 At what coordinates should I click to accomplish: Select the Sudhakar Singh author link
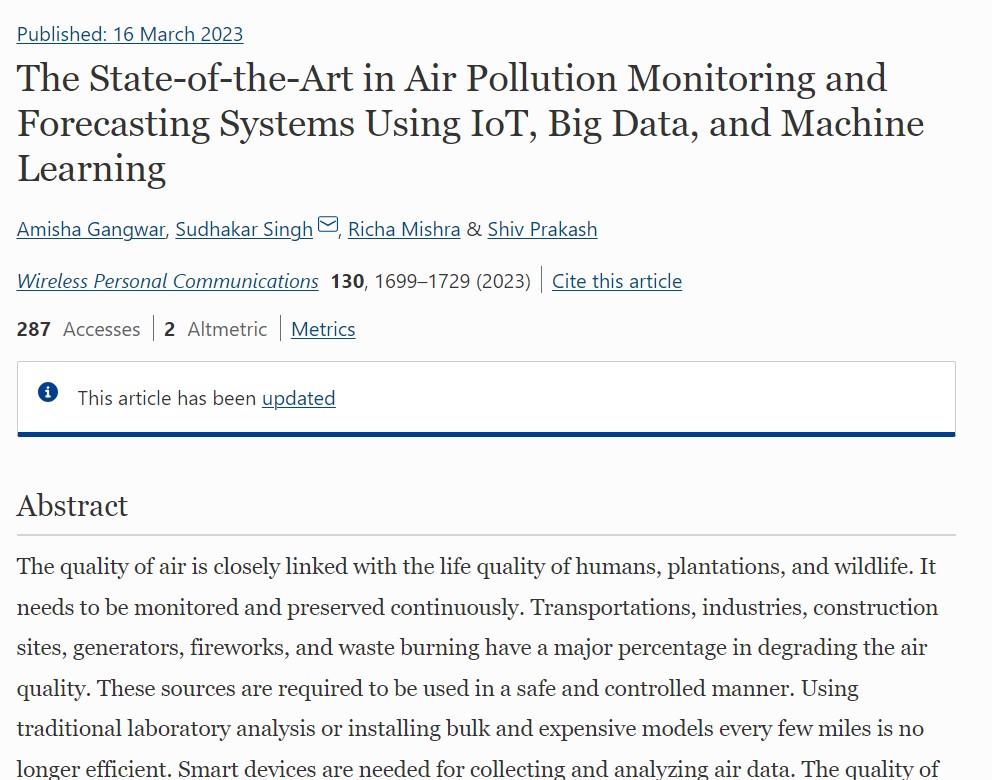point(244,229)
